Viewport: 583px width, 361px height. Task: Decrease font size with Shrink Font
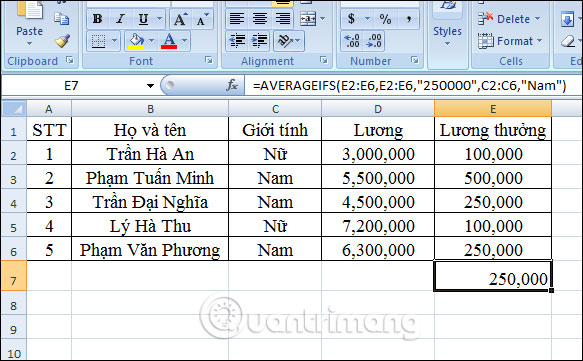[x=202, y=19]
